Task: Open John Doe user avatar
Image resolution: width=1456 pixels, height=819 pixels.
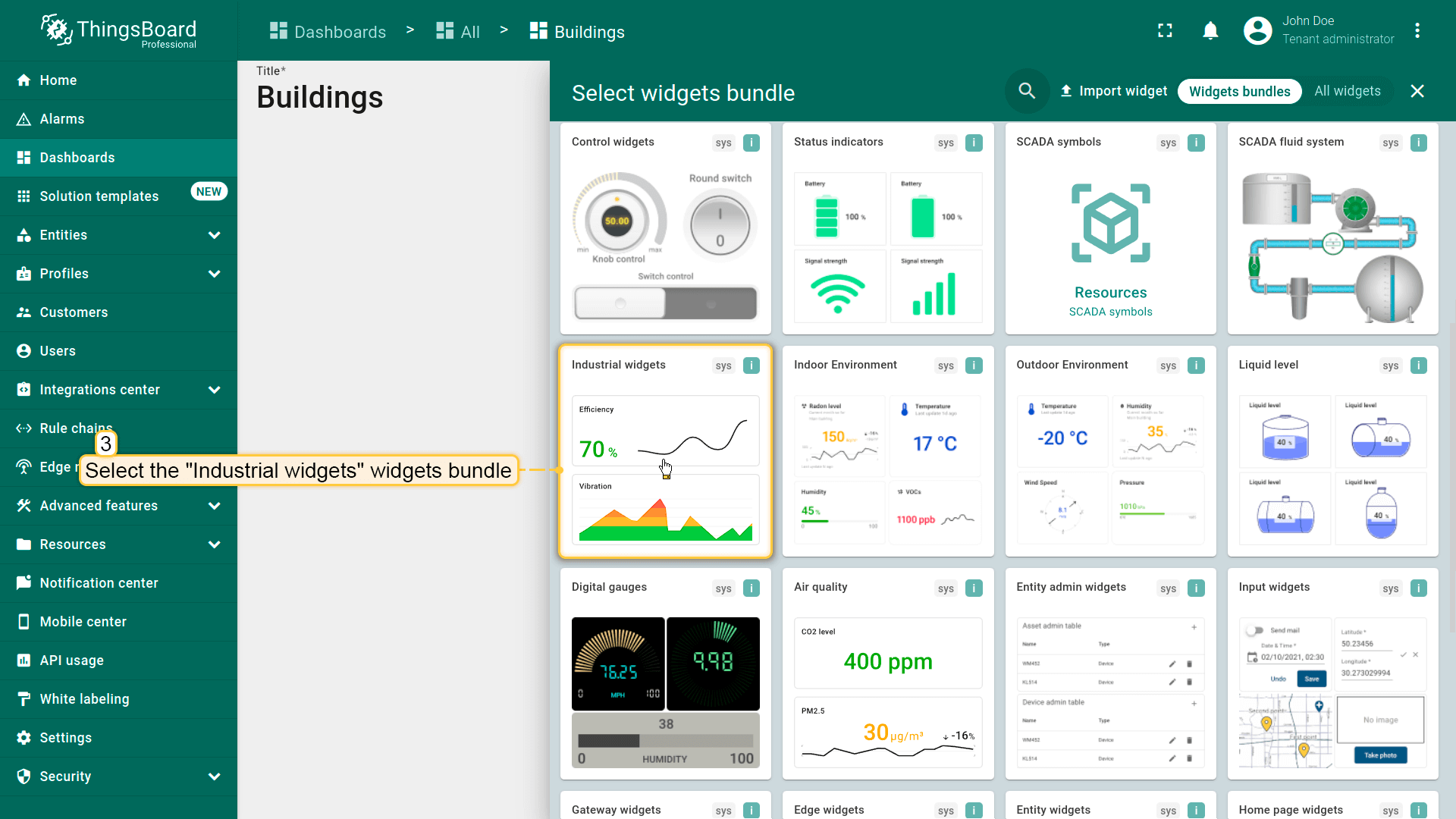Action: (1257, 31)
